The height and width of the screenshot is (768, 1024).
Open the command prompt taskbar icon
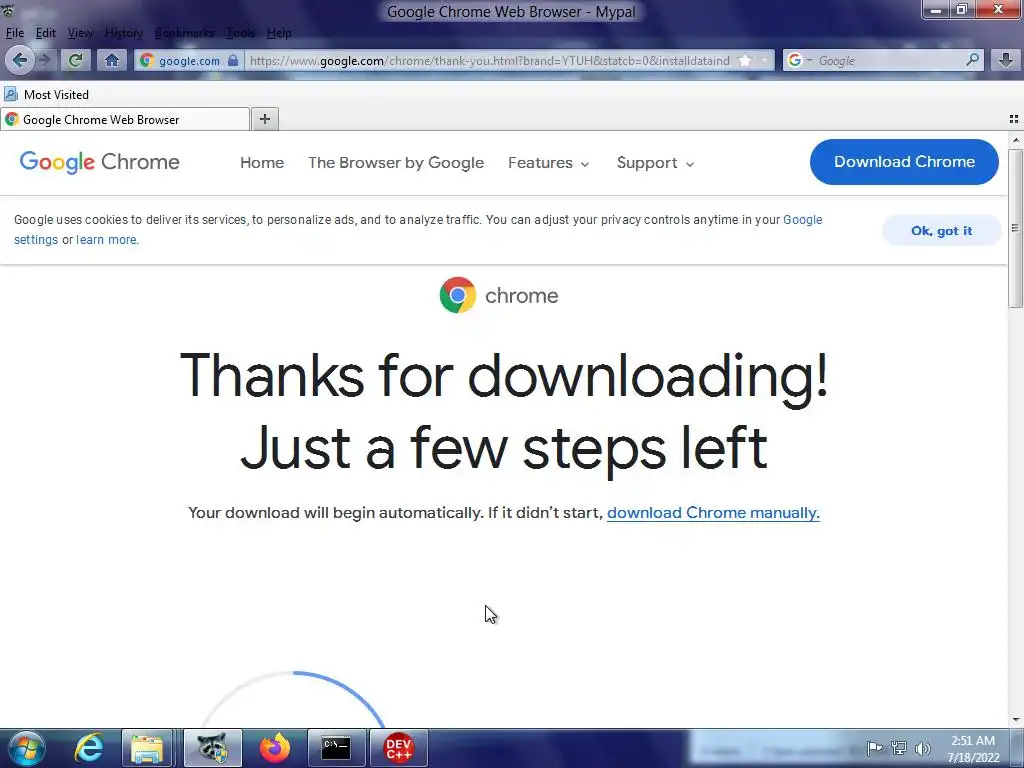336,748
